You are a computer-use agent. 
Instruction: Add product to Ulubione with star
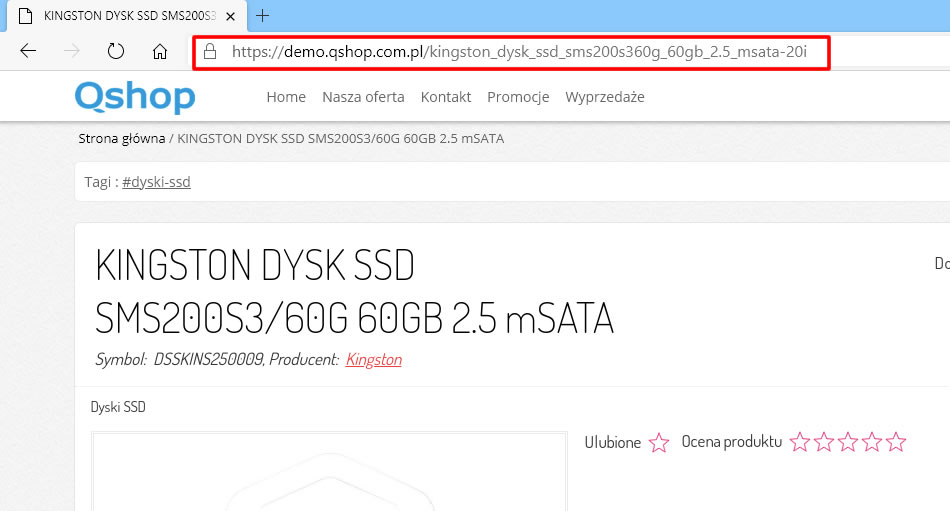tap(659, 443)
